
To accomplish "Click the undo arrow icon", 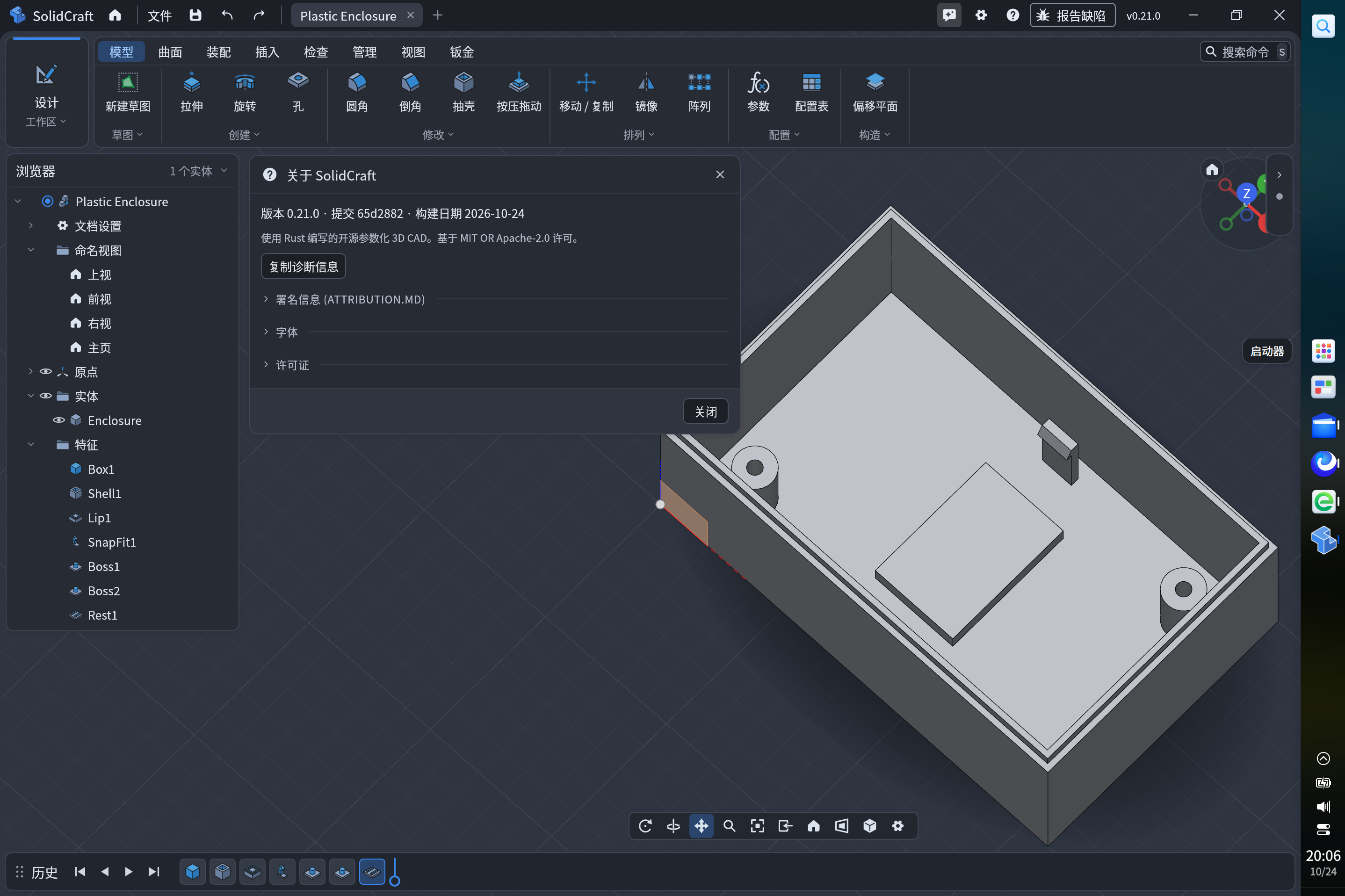I will click(x=227, y=15).
